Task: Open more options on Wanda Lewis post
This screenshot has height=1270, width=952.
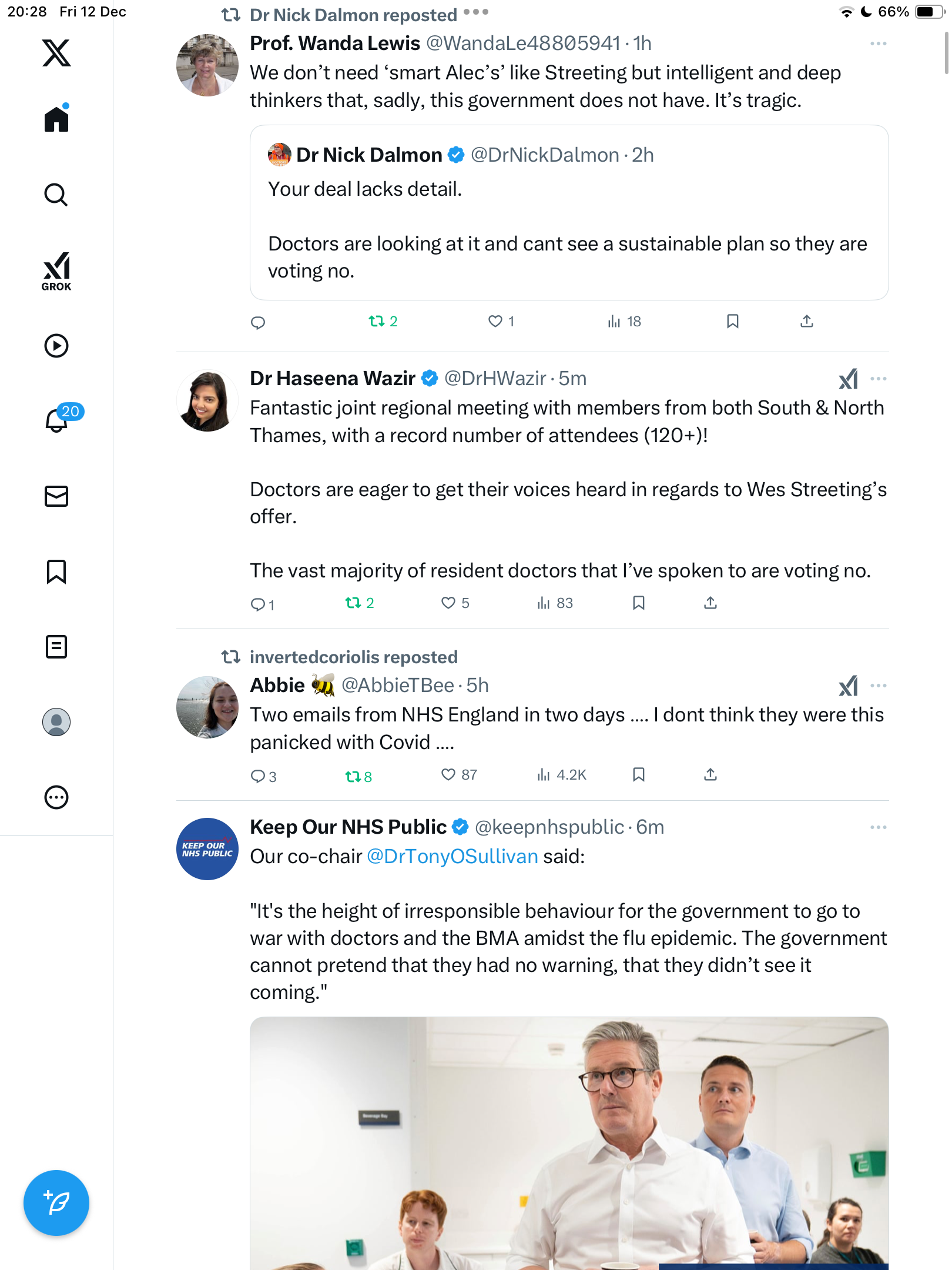Action: (878, 44)
